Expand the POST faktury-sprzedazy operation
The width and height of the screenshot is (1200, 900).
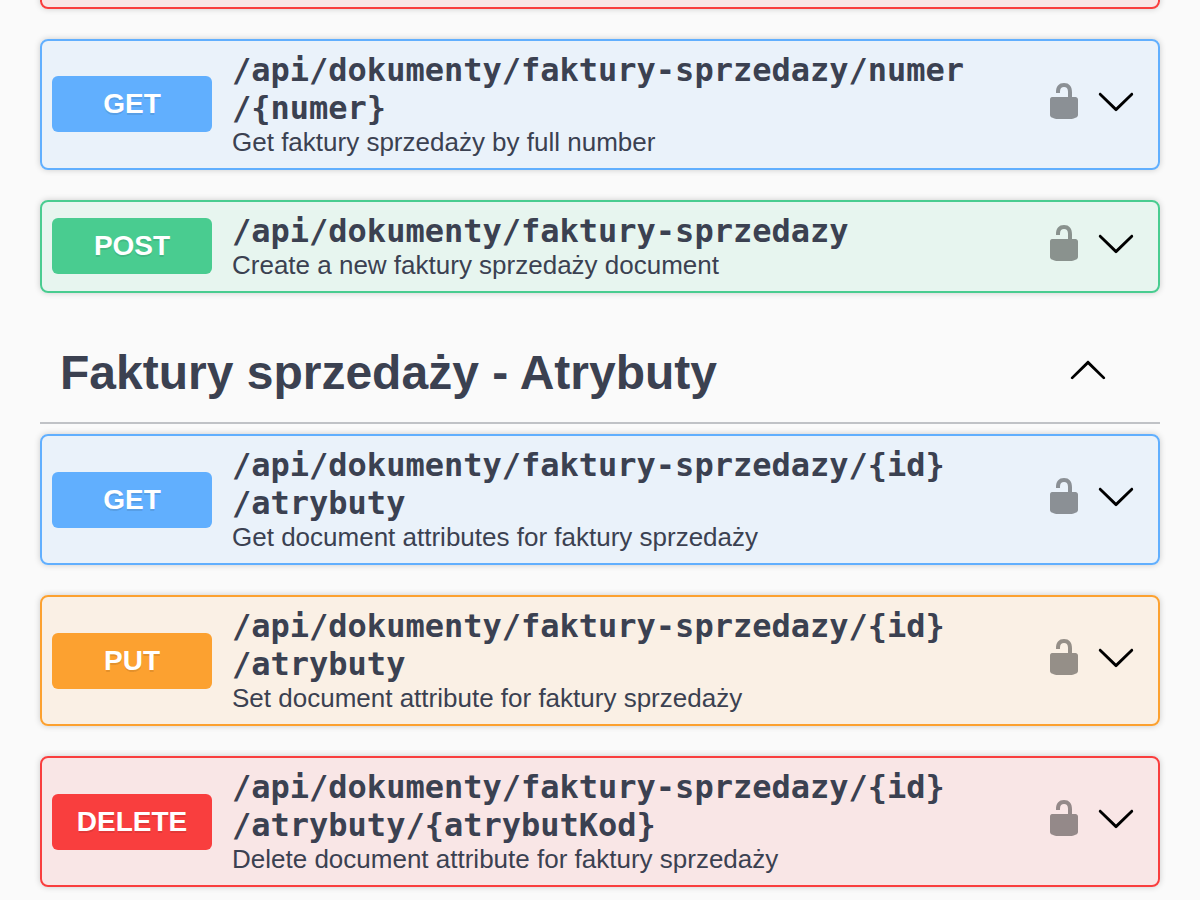1117,243
